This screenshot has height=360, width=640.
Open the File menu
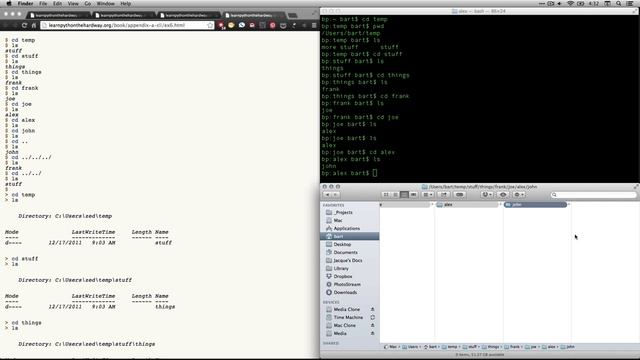pyautogui.click(x=43, y=3)
